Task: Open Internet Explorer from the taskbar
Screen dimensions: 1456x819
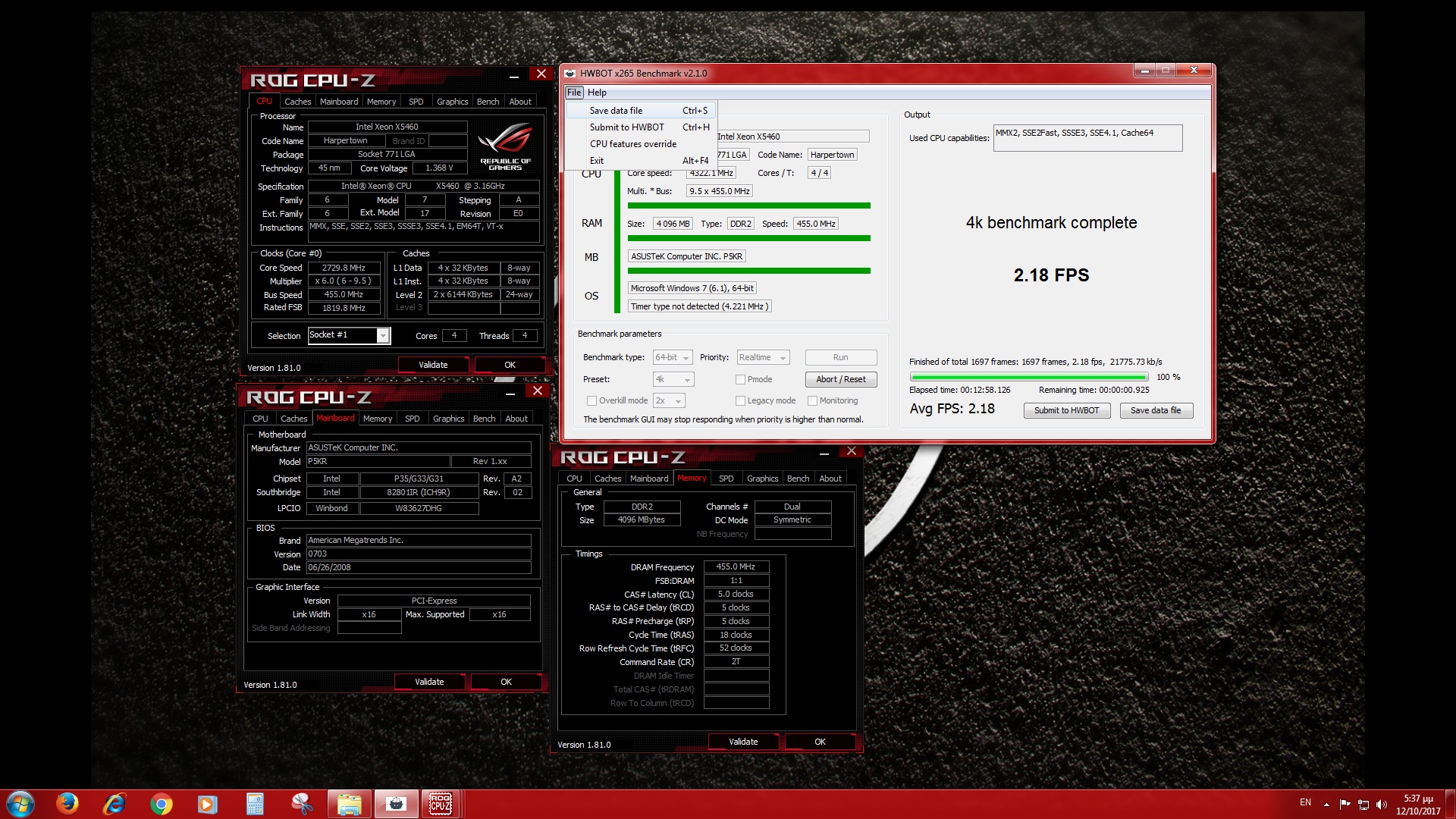Action: tap(115, 804)
